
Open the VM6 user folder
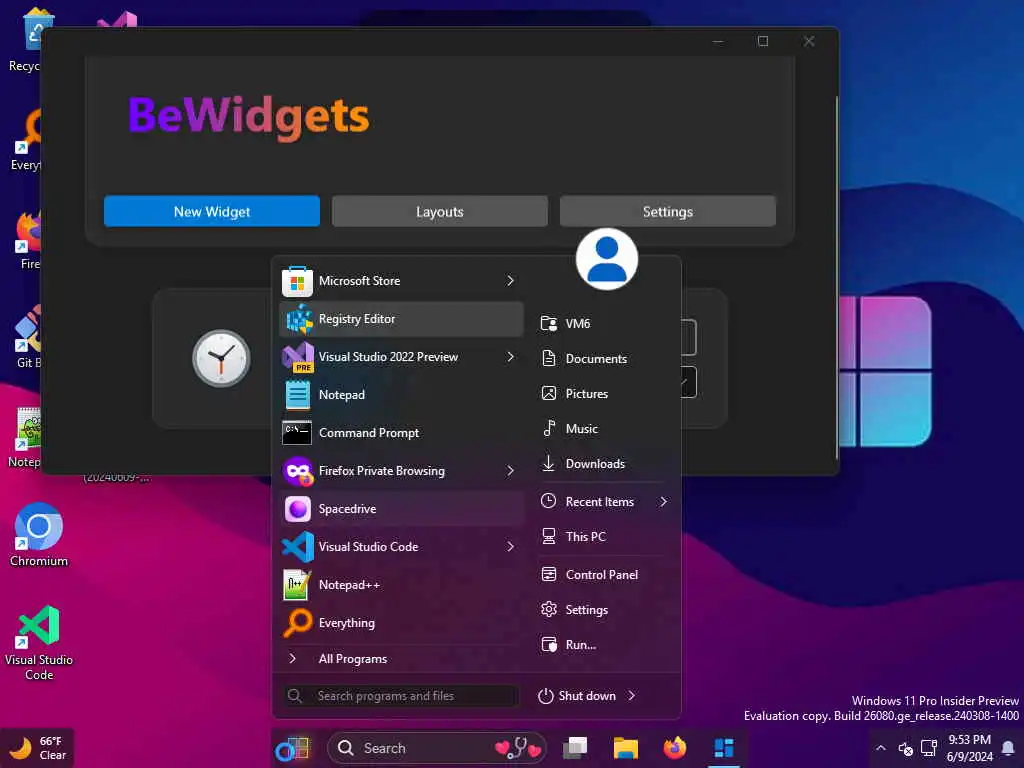point(603,323)
